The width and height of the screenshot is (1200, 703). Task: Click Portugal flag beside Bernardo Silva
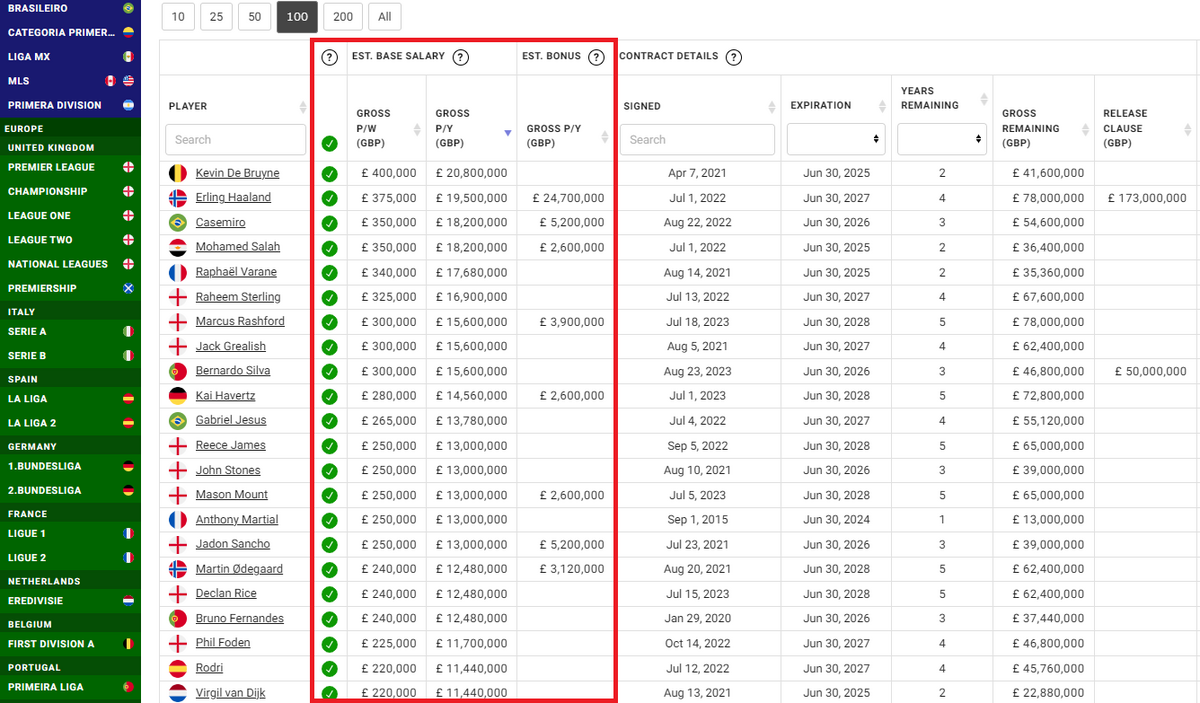(x=178, y=371)
